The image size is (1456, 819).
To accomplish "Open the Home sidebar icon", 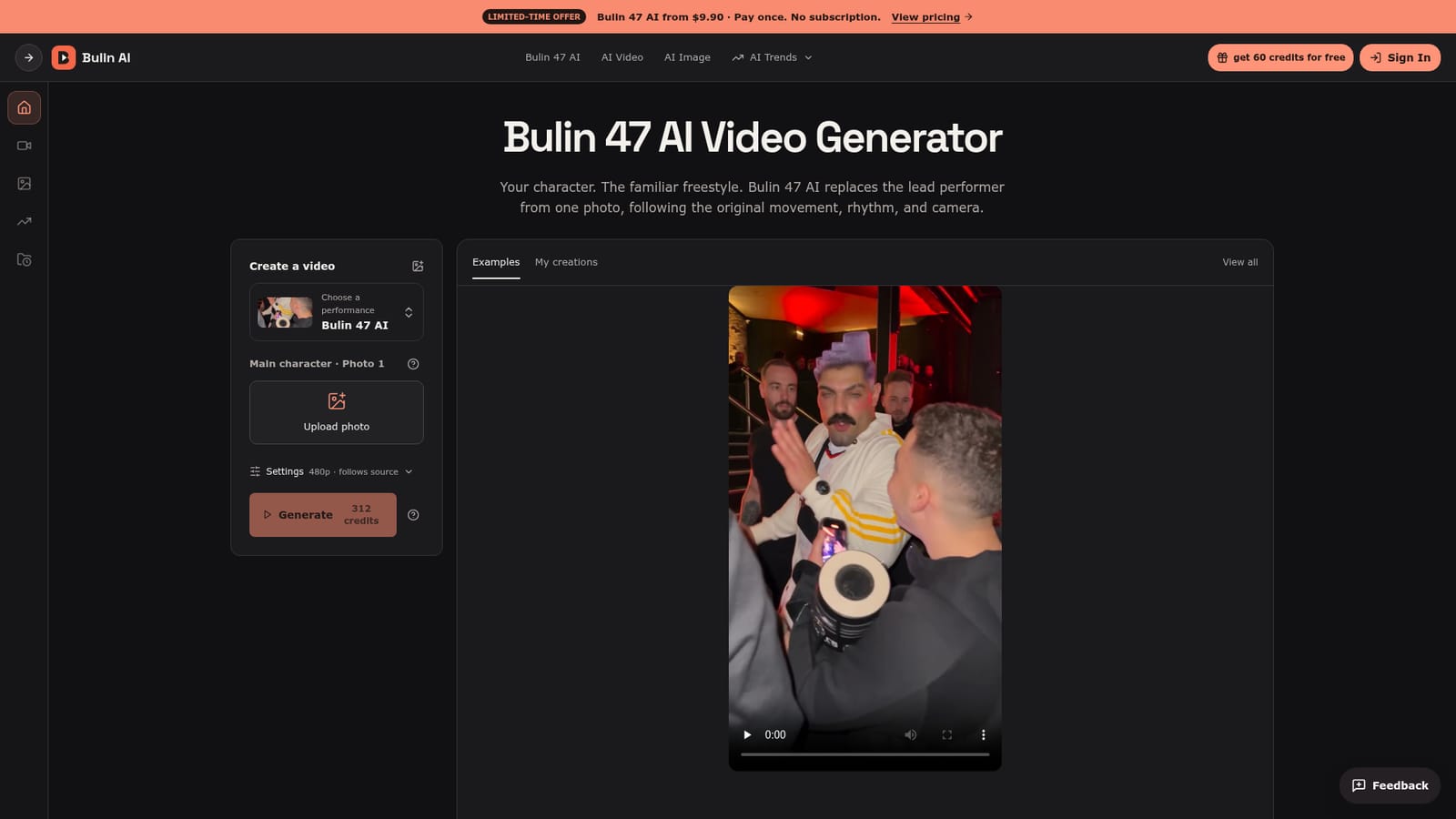I will coord(25,107).
